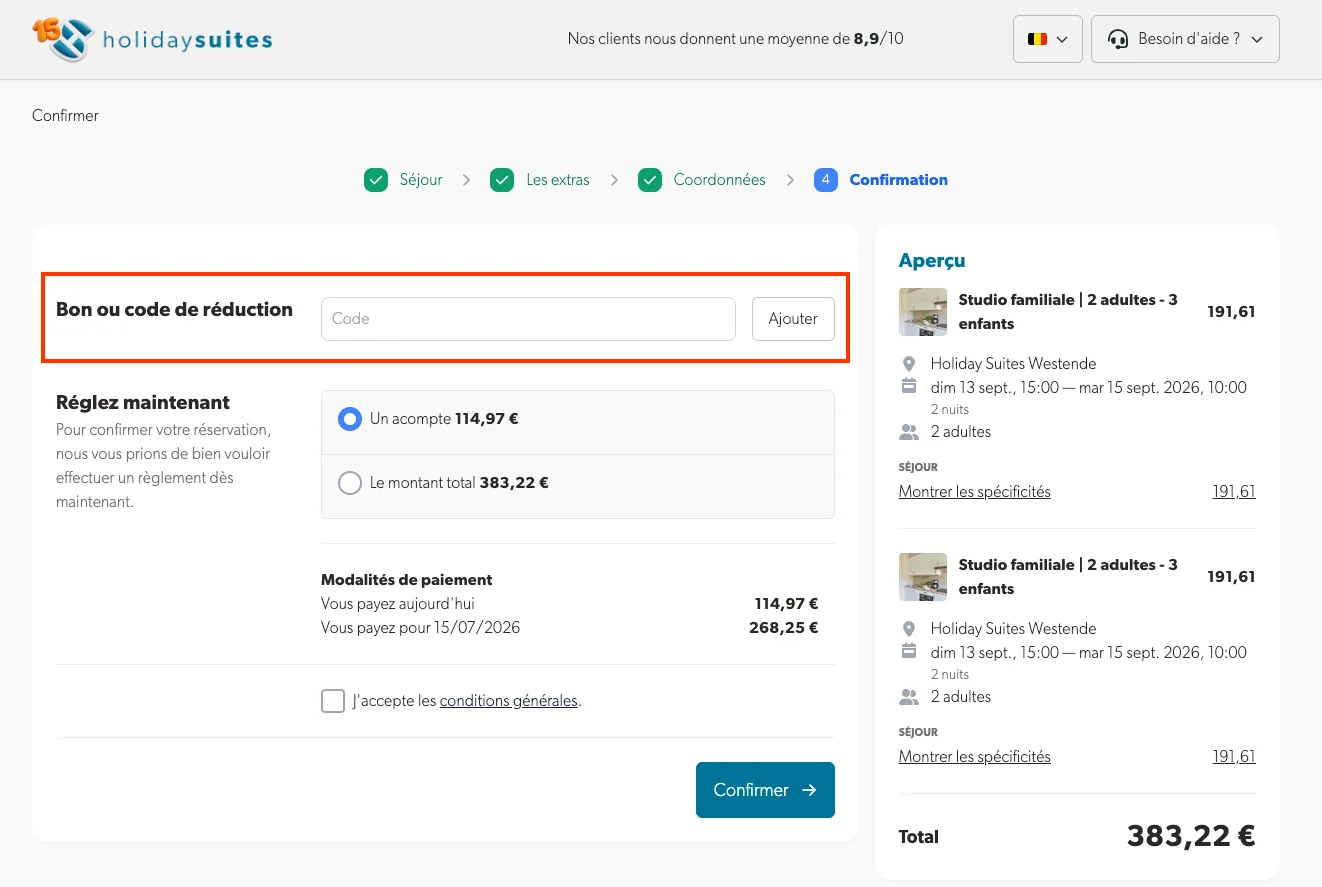Click the step 4 number badge
The image size is (1322, 887).
point(826,180)
